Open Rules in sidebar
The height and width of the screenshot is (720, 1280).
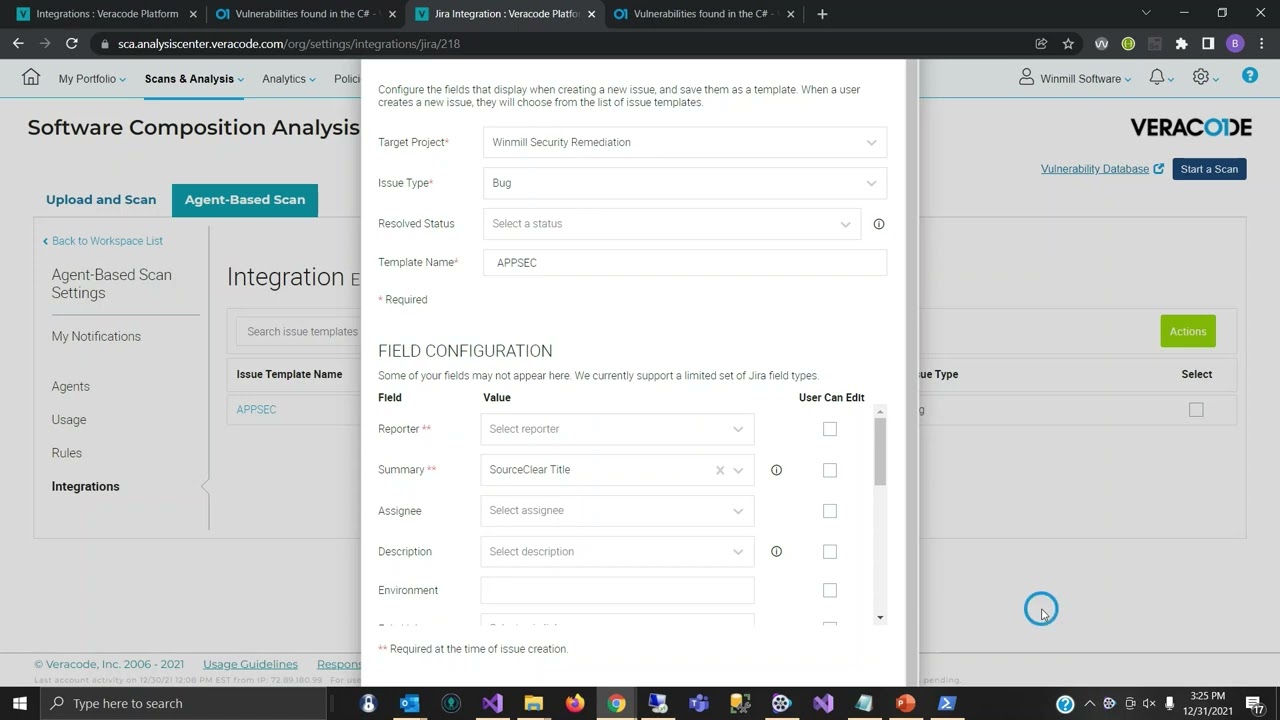point(67,453)
